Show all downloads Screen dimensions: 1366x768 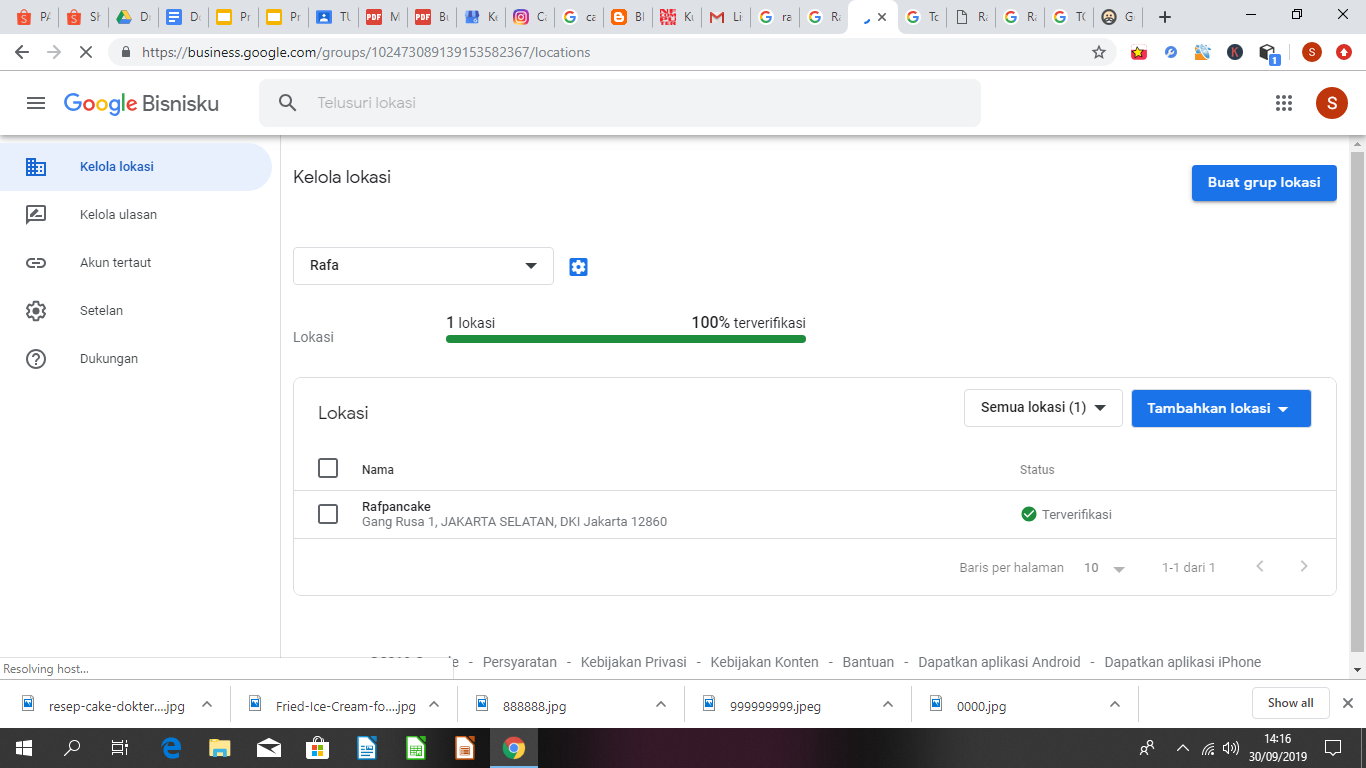click(1290, 703)
